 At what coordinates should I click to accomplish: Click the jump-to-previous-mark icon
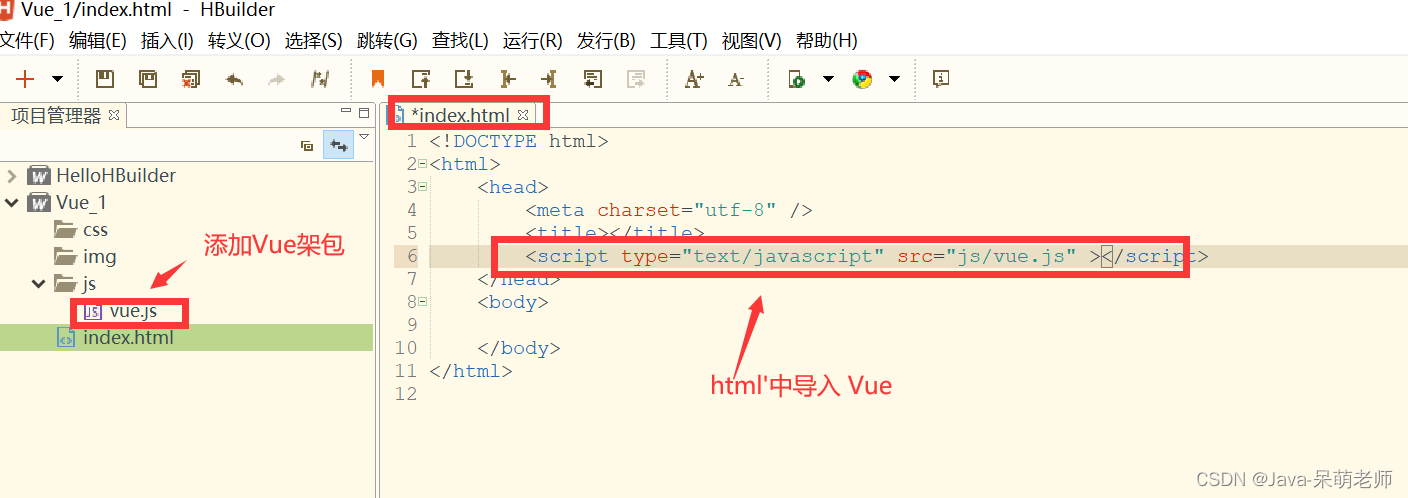pos(421,79)
